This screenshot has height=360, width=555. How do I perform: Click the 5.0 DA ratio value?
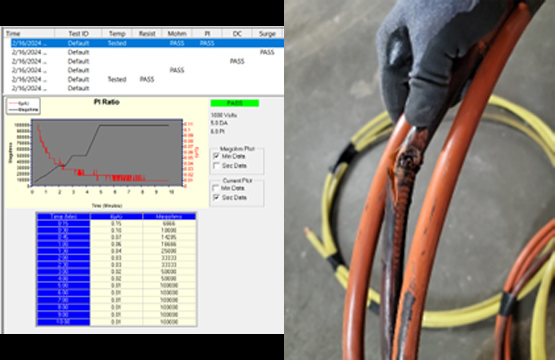[219, 123]
